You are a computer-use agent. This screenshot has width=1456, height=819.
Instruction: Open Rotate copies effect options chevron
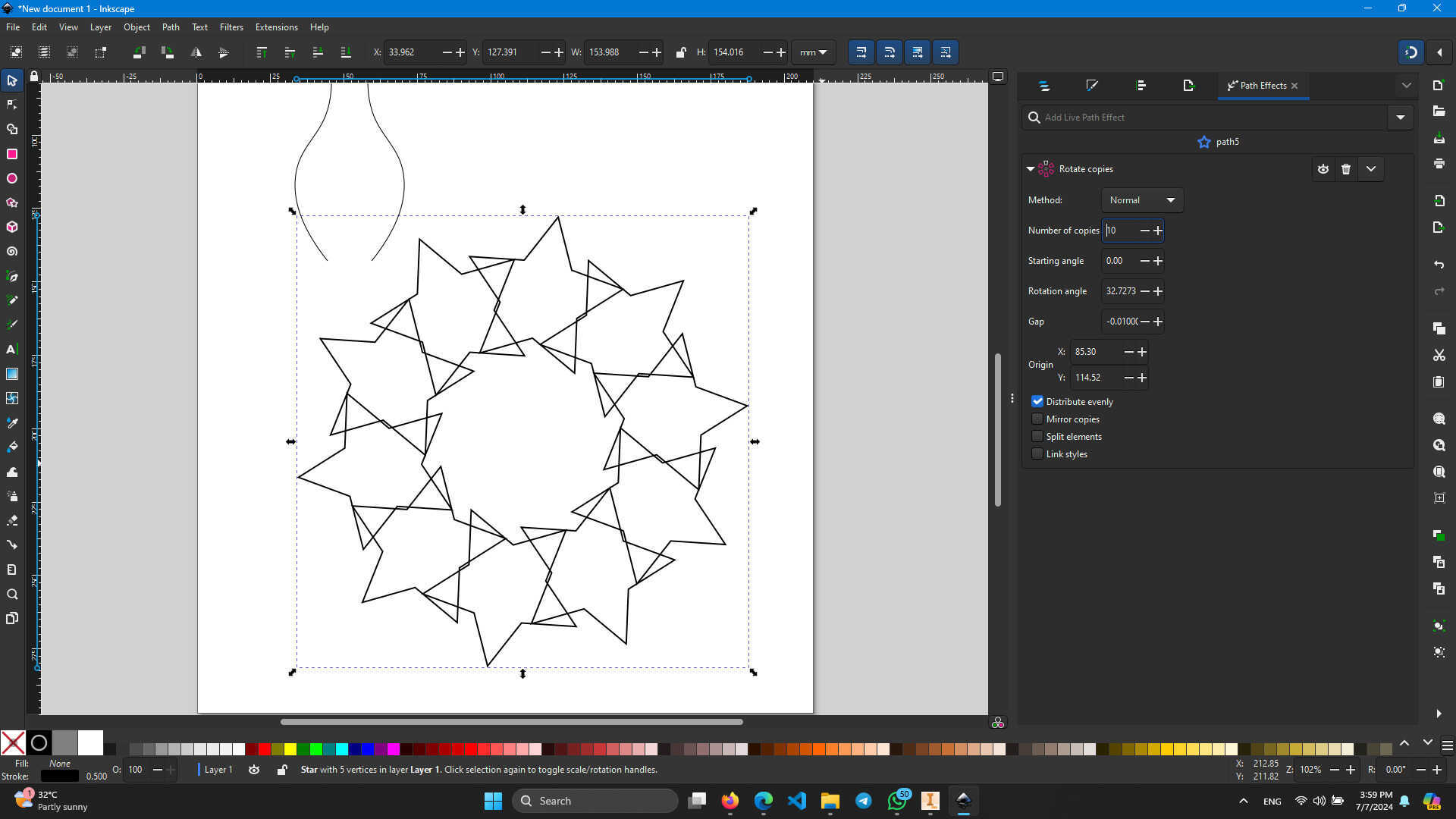(1371, 169)
